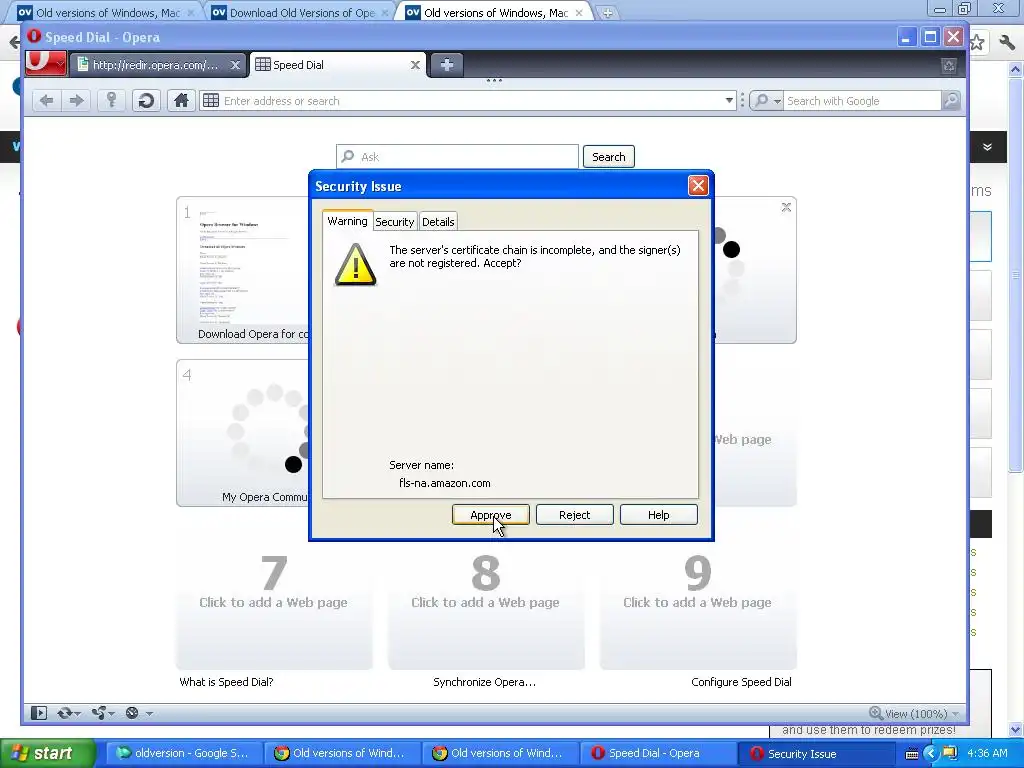The width and height of the screenshot is (1024, 768).
Task: Click the Search with Google field
Action: click(861, 101)
